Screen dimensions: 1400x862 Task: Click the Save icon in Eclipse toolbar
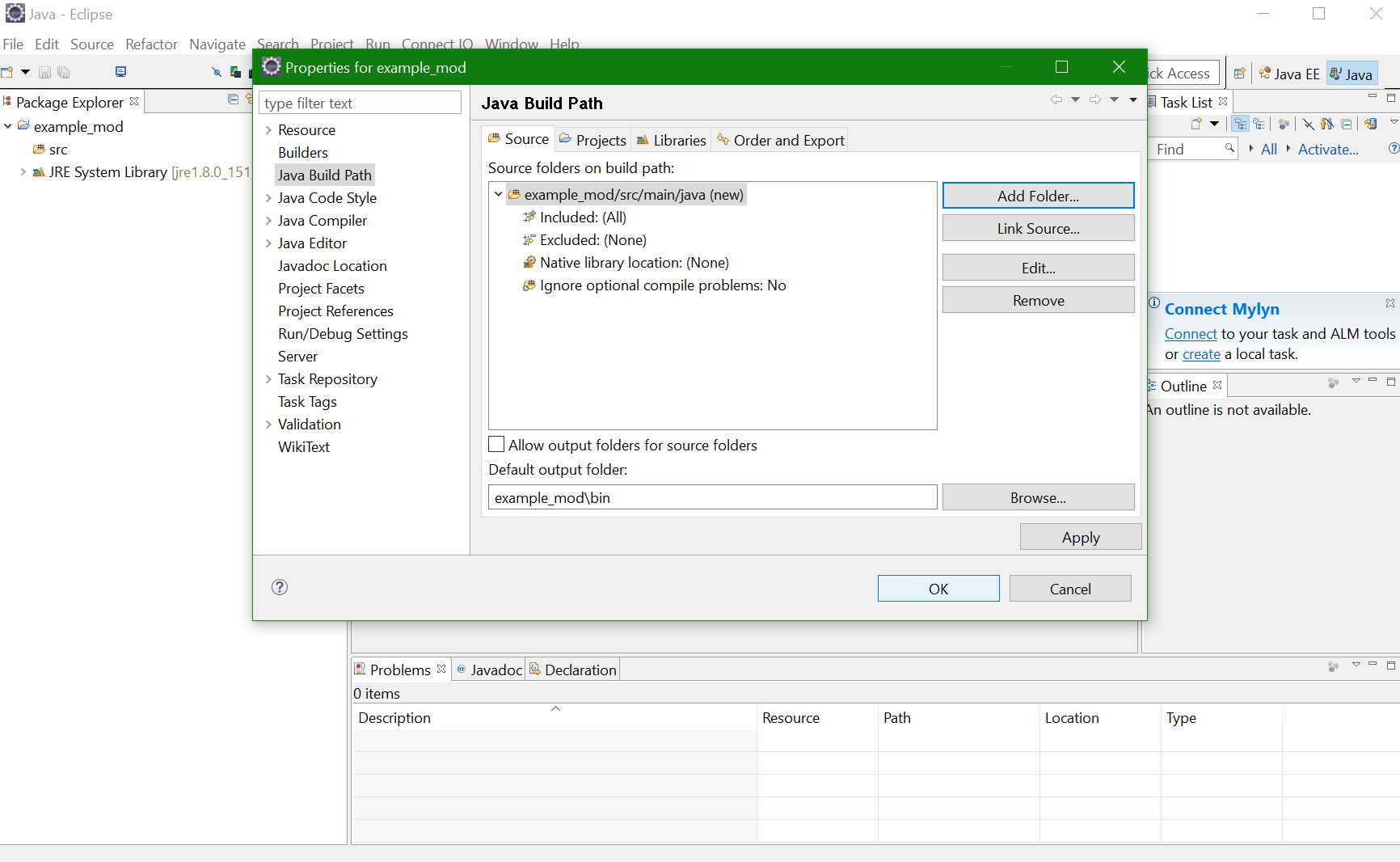(x=44, y=72)
